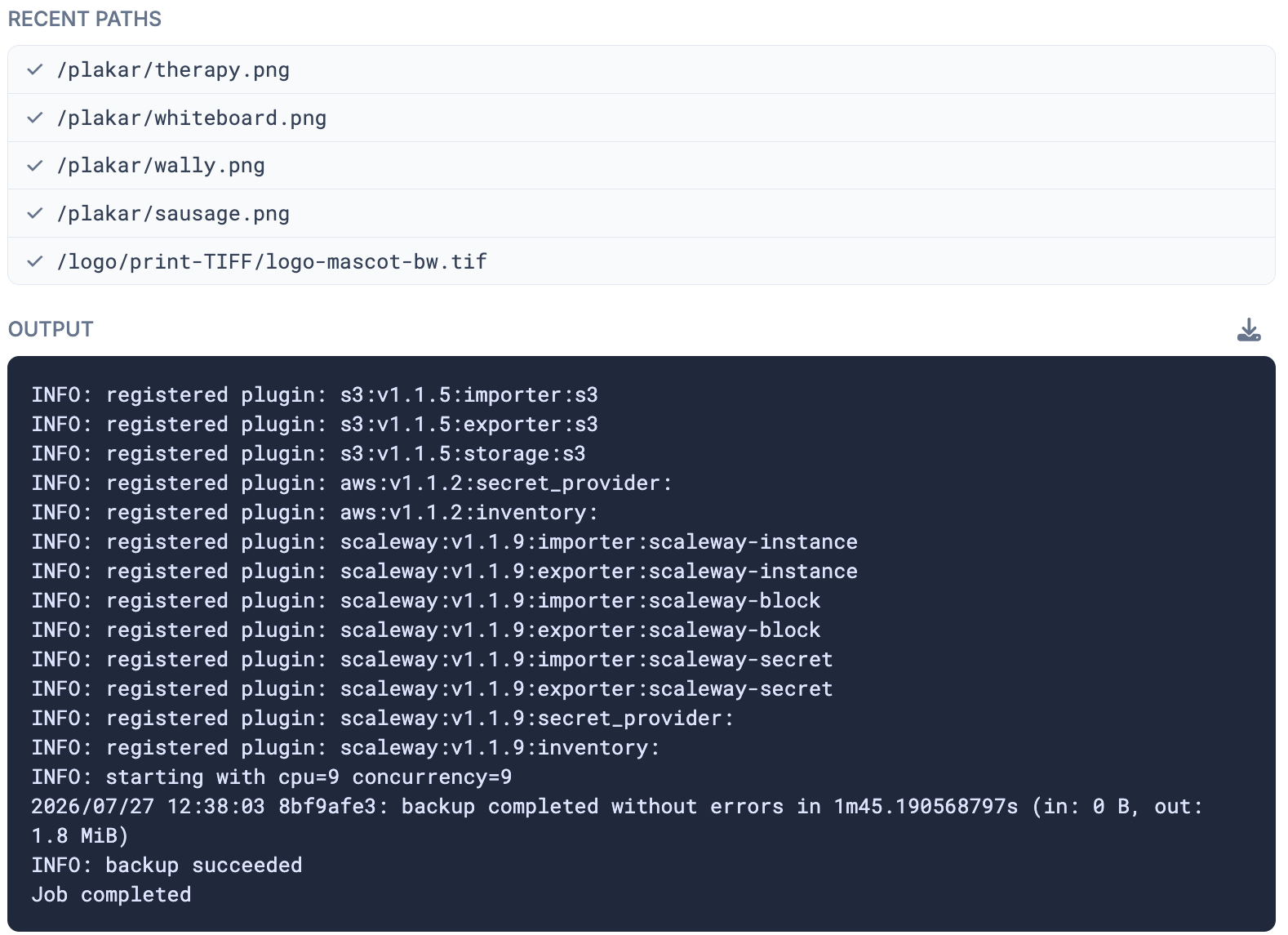
Task: Click the aws secret_provider plugin log line
Action: (x=352, y=483)
